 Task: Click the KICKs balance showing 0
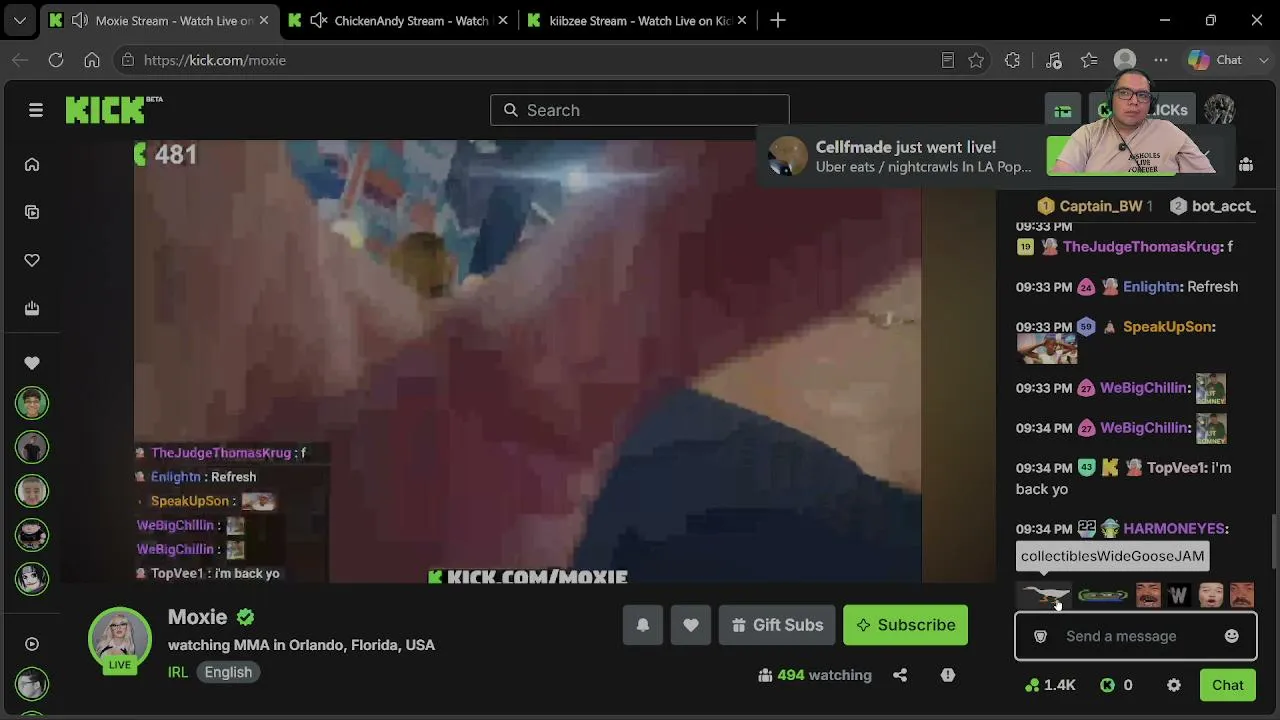(1116, 685)
